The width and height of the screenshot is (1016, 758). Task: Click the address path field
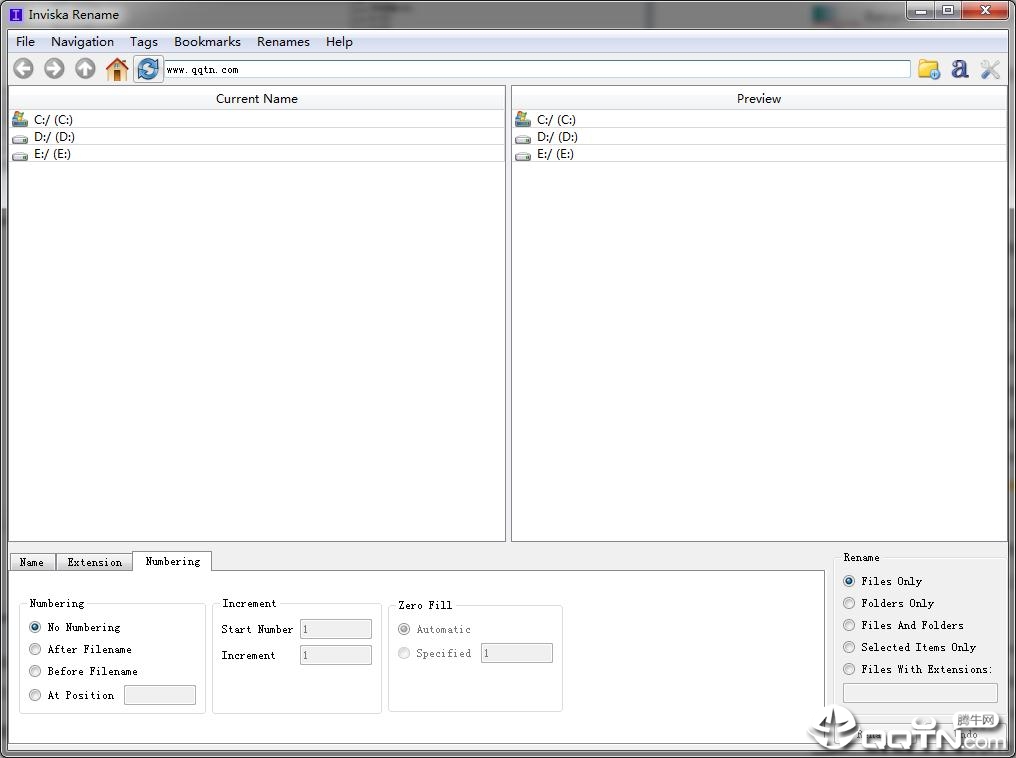pos(537,69)
